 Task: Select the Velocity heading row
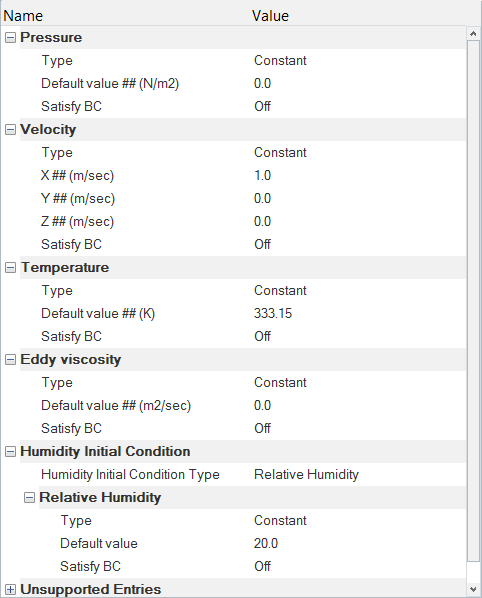coord(243,129)
